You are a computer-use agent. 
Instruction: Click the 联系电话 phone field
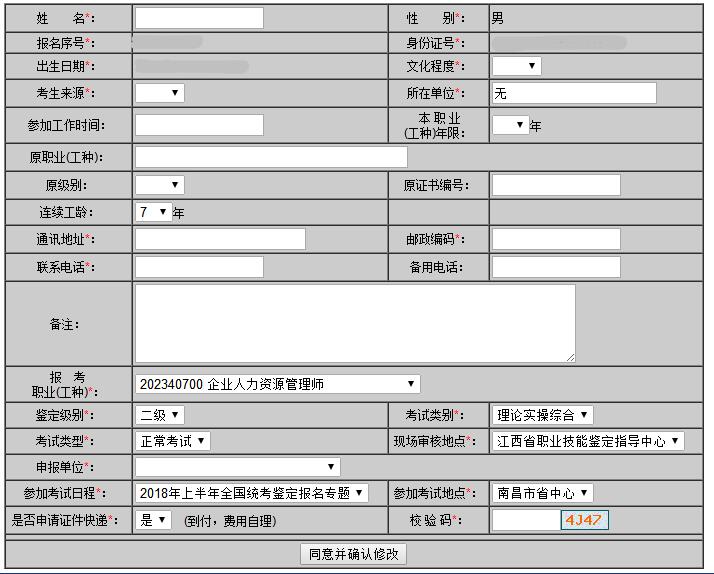[199, 267]
